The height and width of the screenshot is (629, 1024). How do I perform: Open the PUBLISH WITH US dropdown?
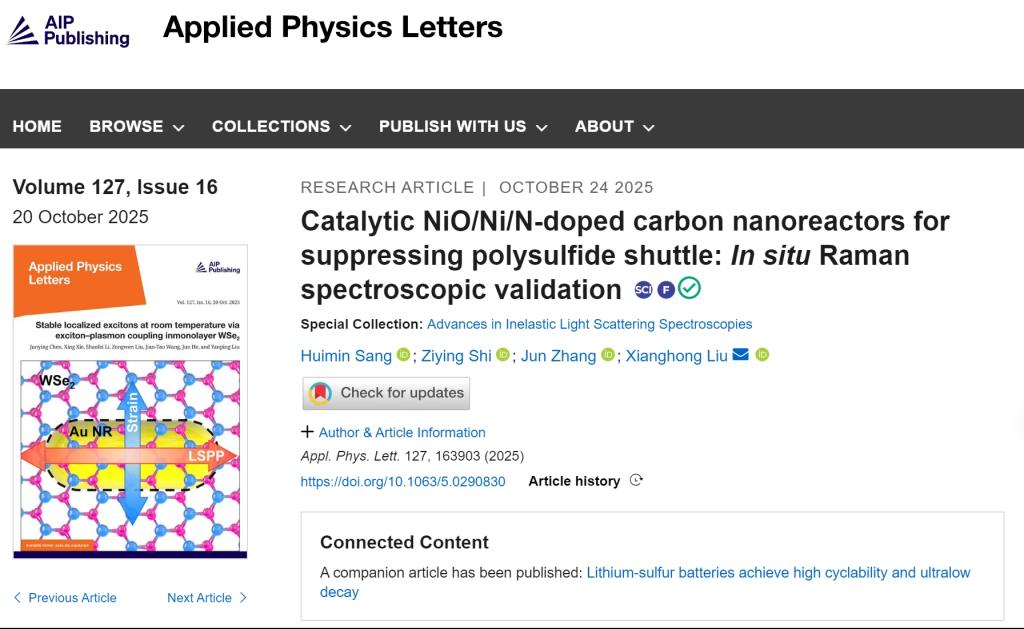[463, 126]
